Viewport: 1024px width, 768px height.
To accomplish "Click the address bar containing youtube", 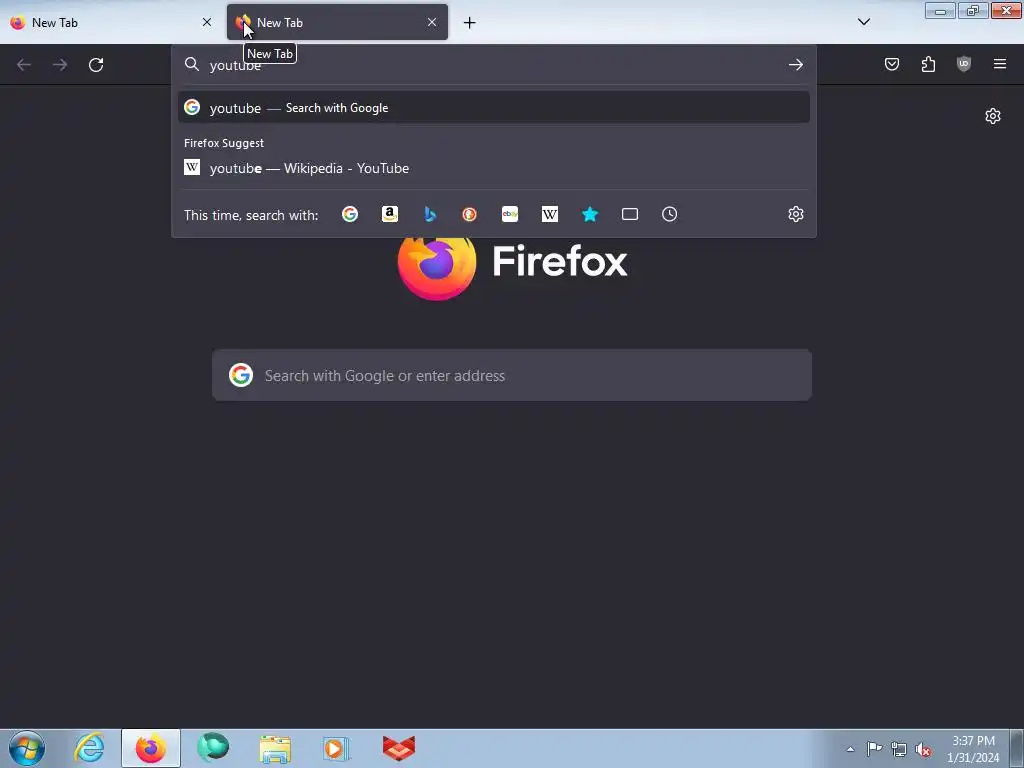I will pyautogui.click(x=494, y=65).
